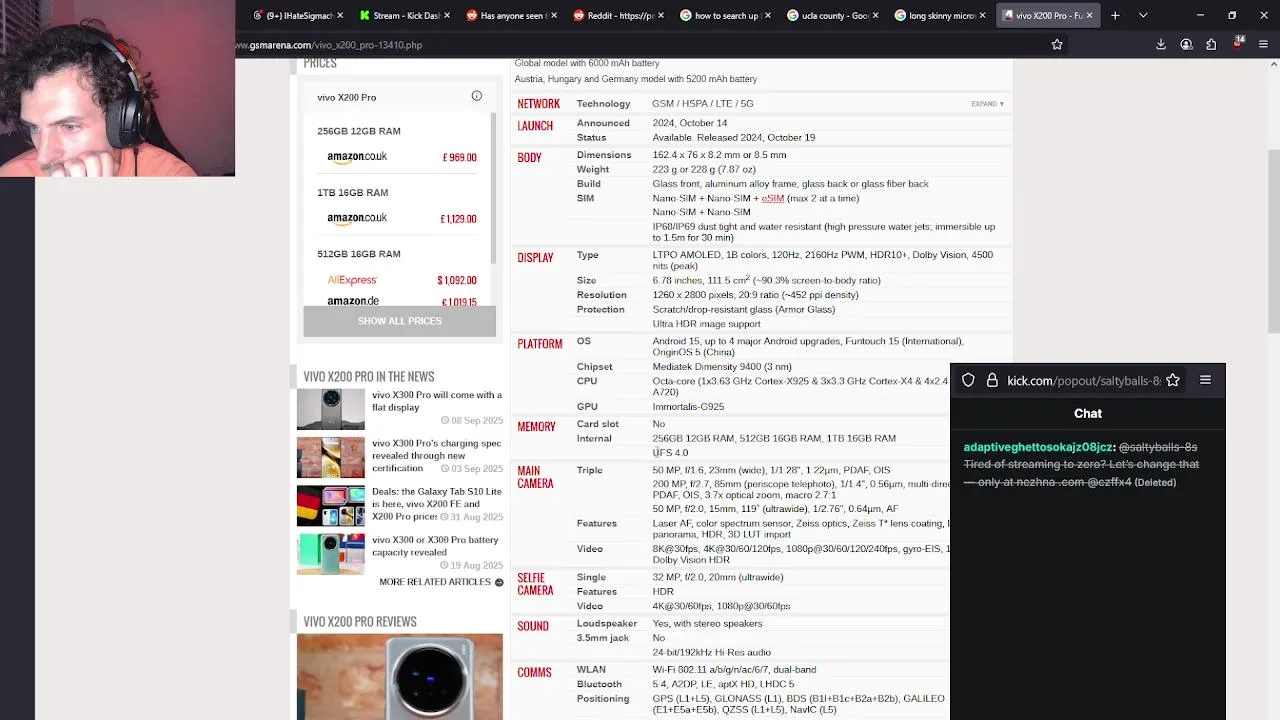Click the Resolution label under DISPLAY
Image resolution: width=1280 pixels, height=720 pixels.
click(602, 295)
